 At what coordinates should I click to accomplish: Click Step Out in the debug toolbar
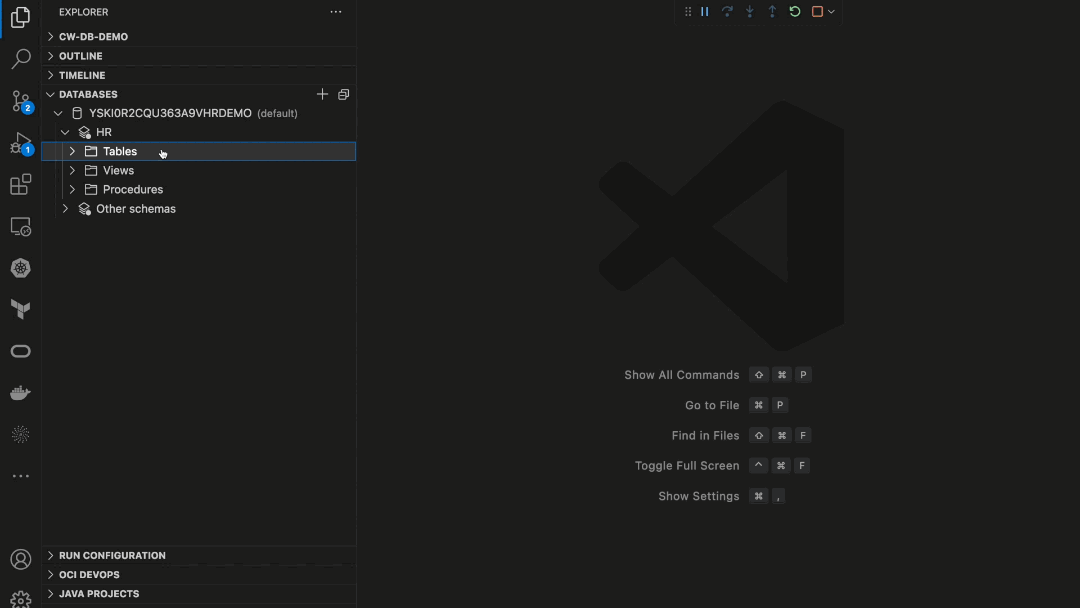[x=771, y=11]
